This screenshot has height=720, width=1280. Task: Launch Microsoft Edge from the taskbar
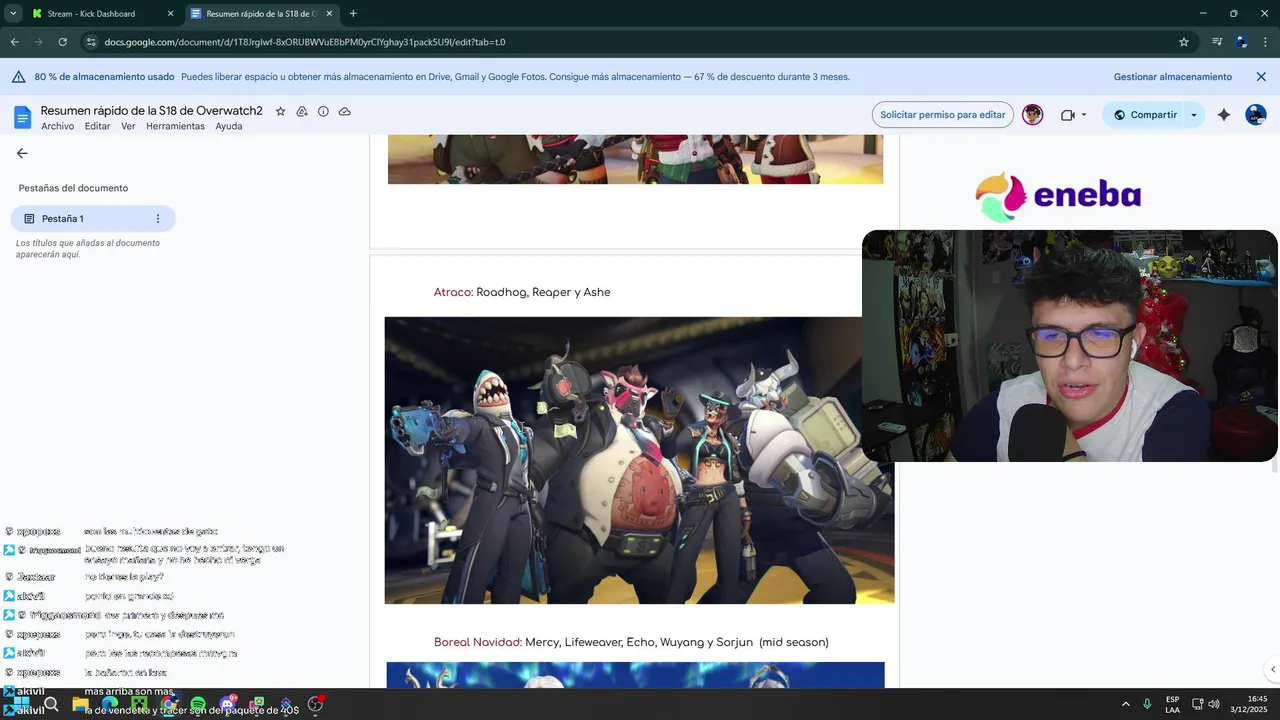tap(110, 704)
